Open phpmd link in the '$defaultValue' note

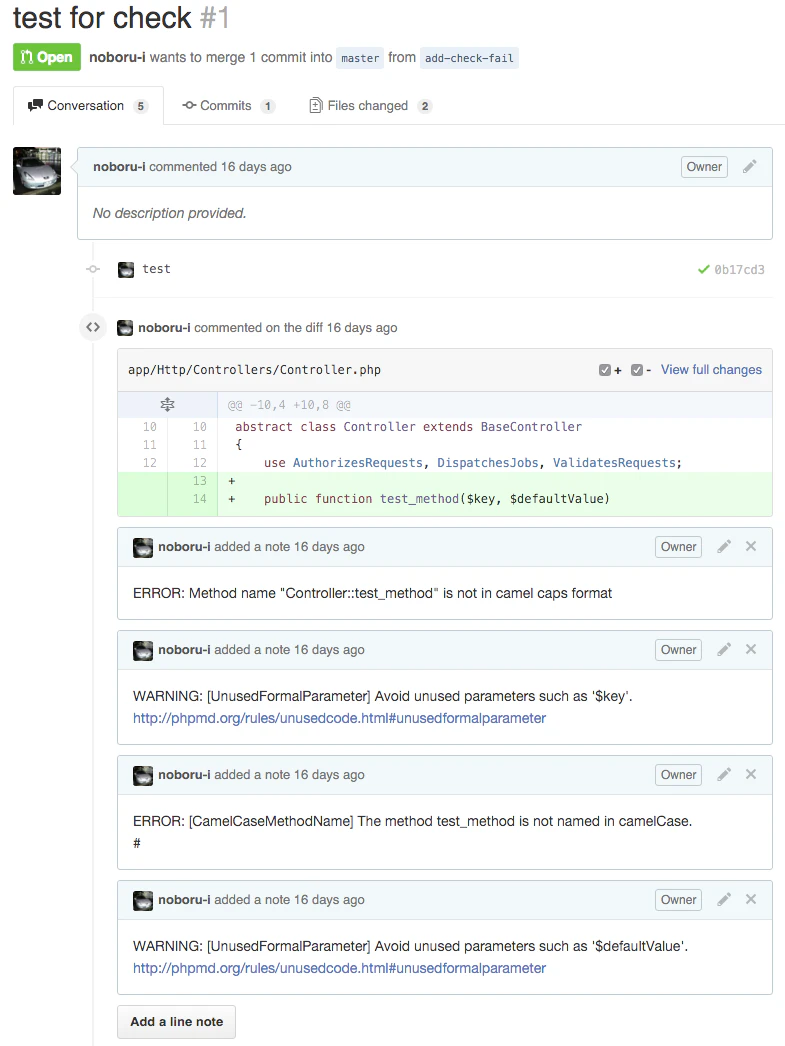click(x=339, y=968)
